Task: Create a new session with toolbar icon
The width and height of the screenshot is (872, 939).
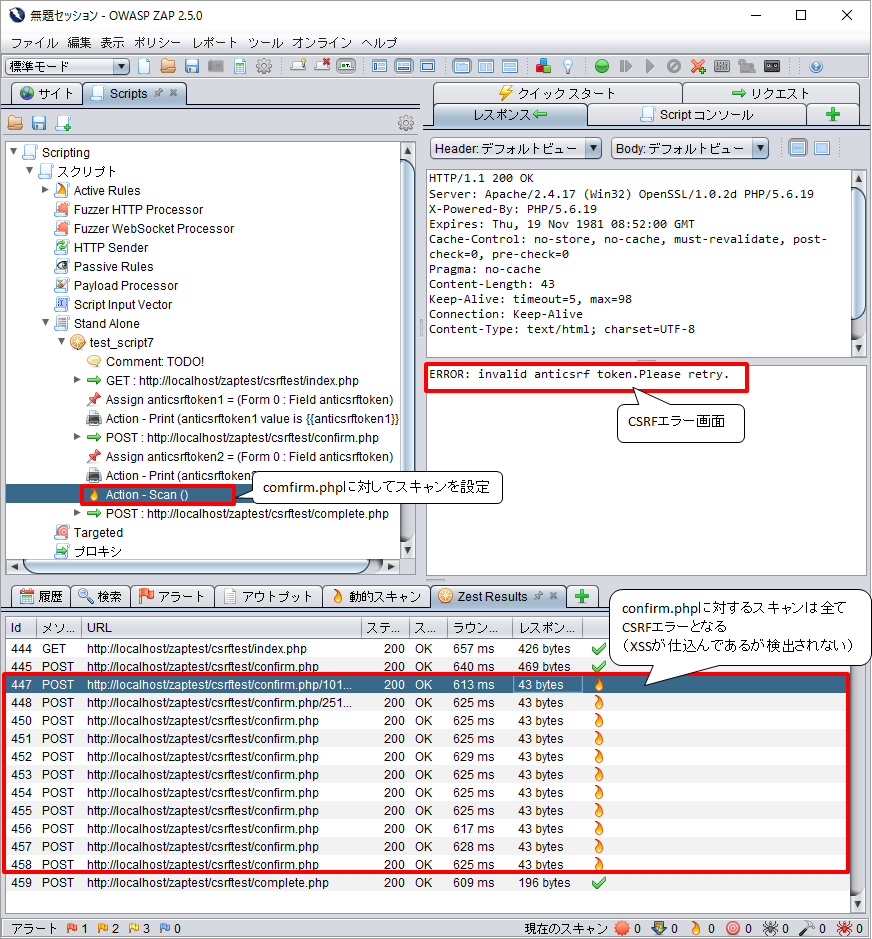Action: click(x=144, y=66)
